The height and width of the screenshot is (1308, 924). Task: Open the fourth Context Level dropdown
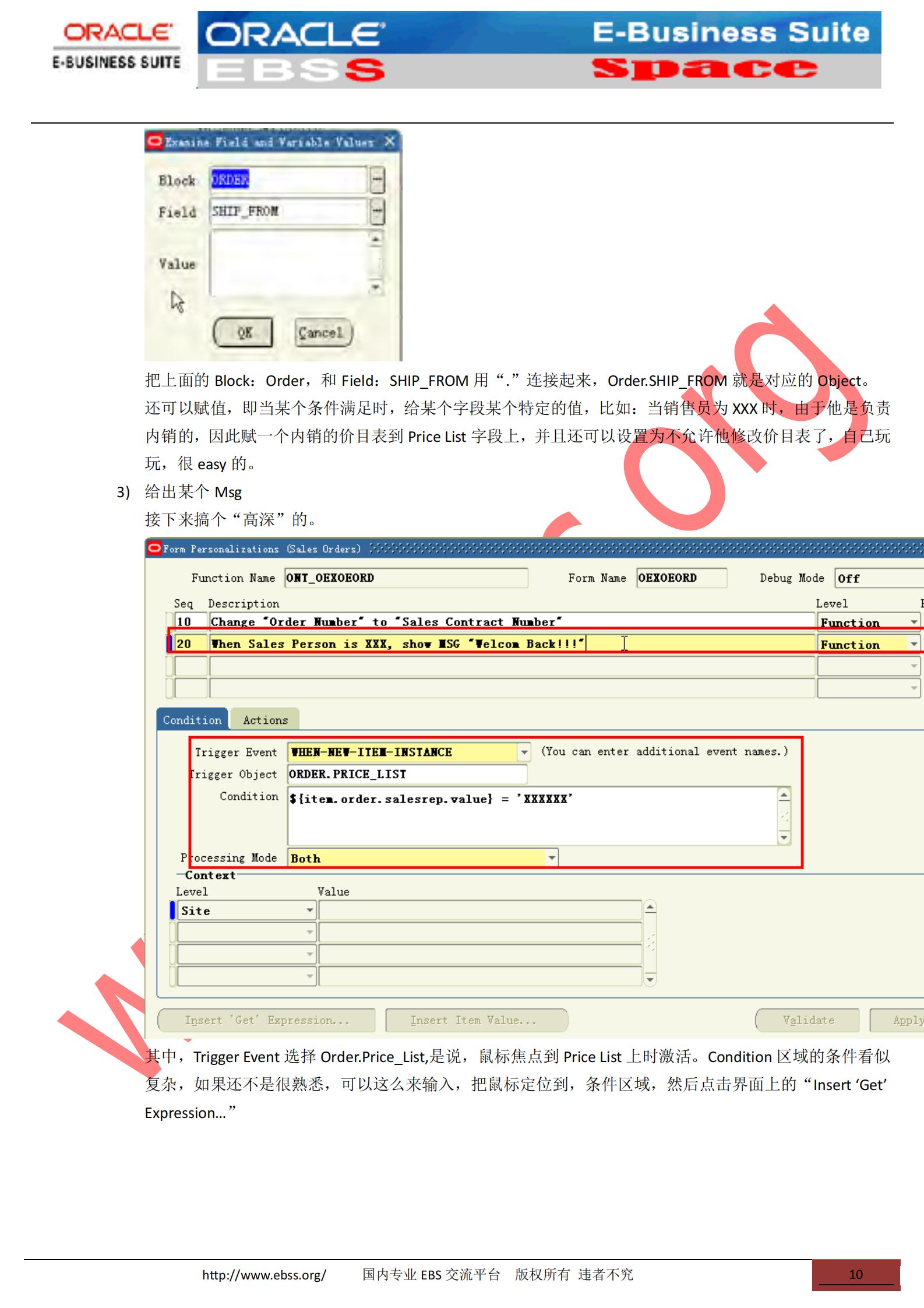coord(309,976)
